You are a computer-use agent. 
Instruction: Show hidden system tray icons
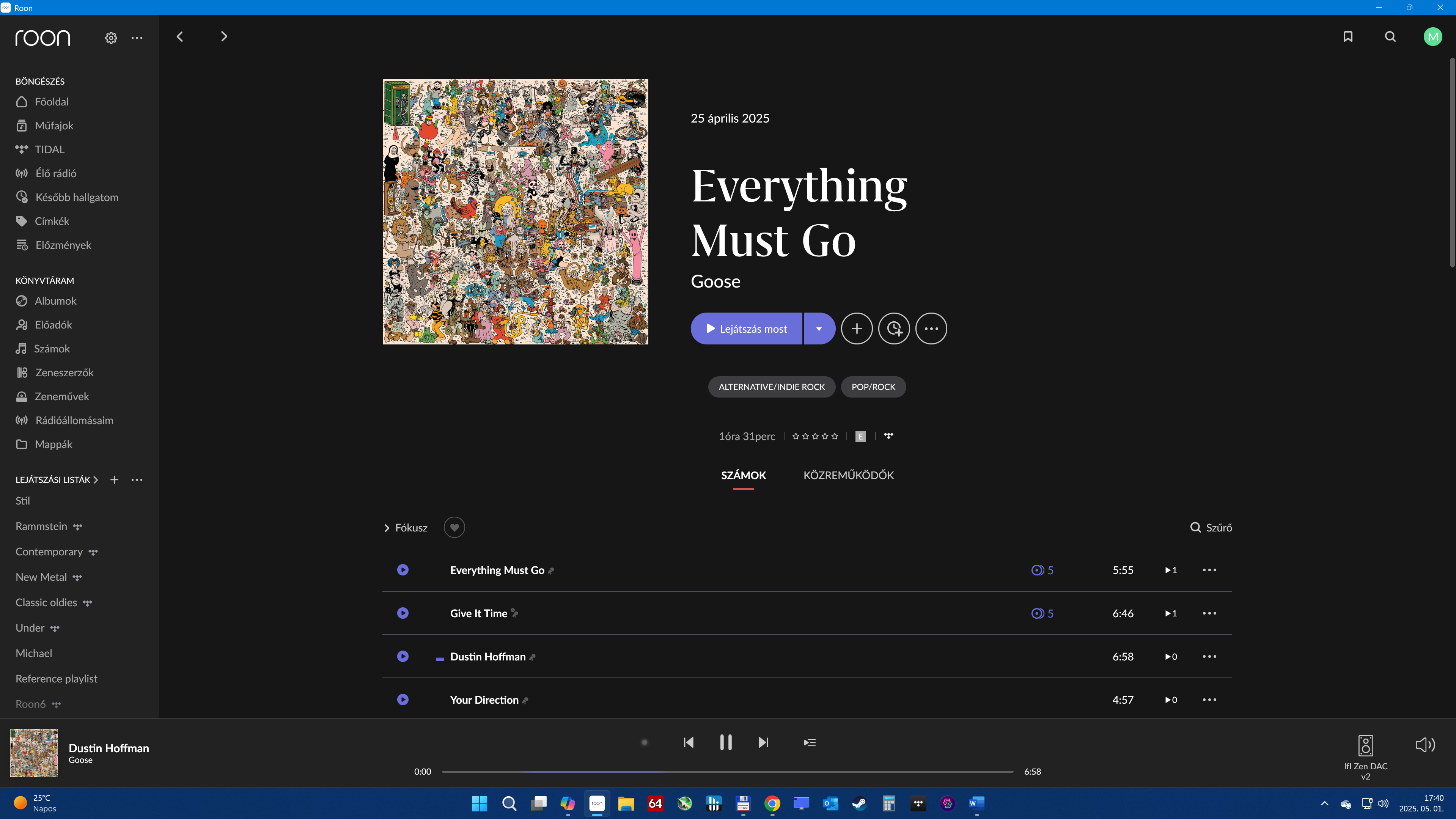pos(1324,803)
